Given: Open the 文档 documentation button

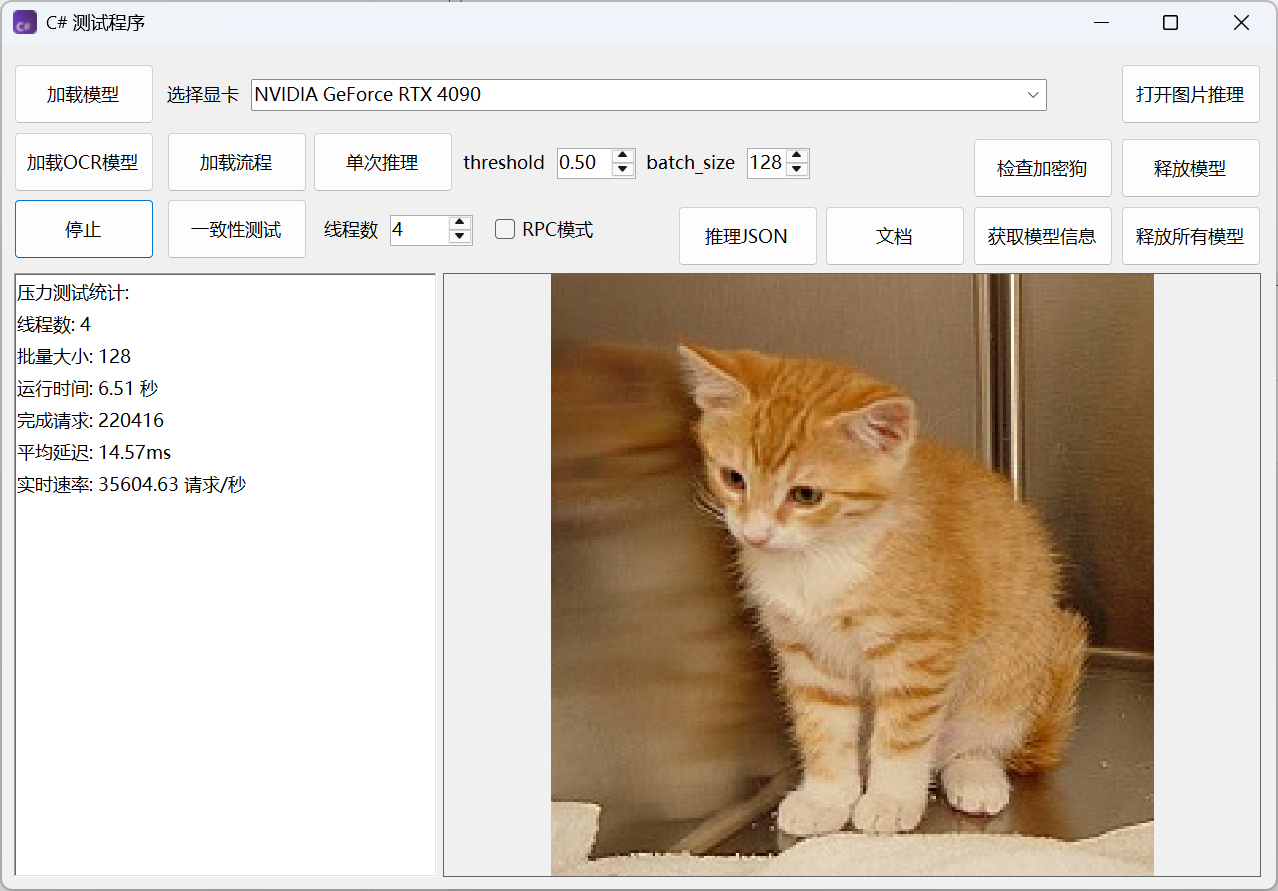Looking at the screenshot, I should 894,236.
